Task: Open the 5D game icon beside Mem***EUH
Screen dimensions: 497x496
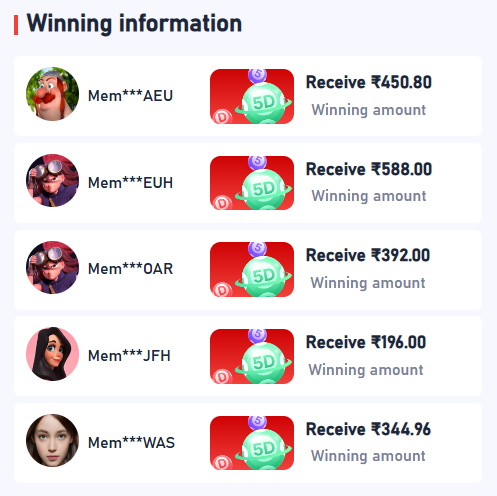Action: (252, 183)
